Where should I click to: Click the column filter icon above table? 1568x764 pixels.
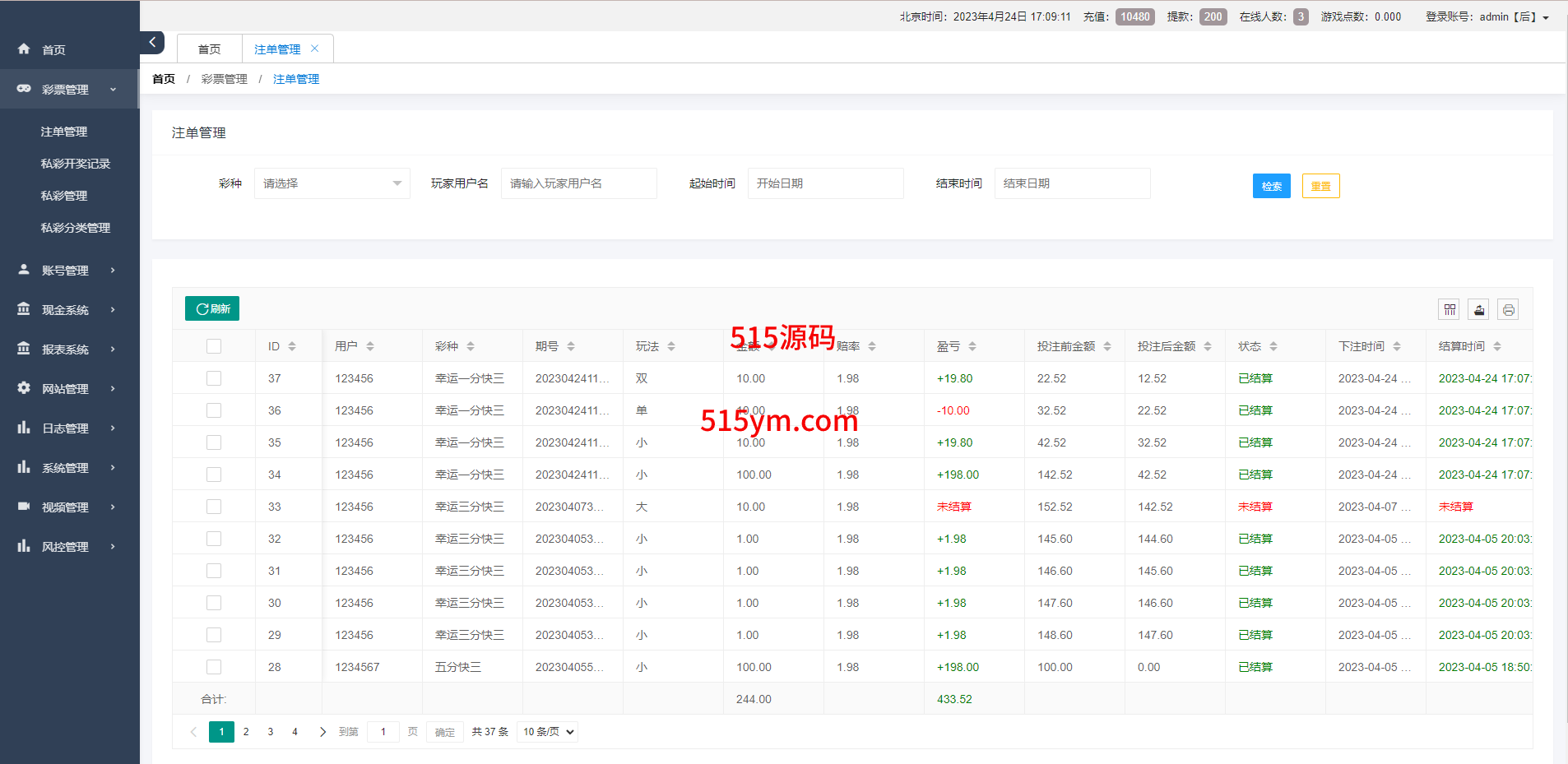1449,309
